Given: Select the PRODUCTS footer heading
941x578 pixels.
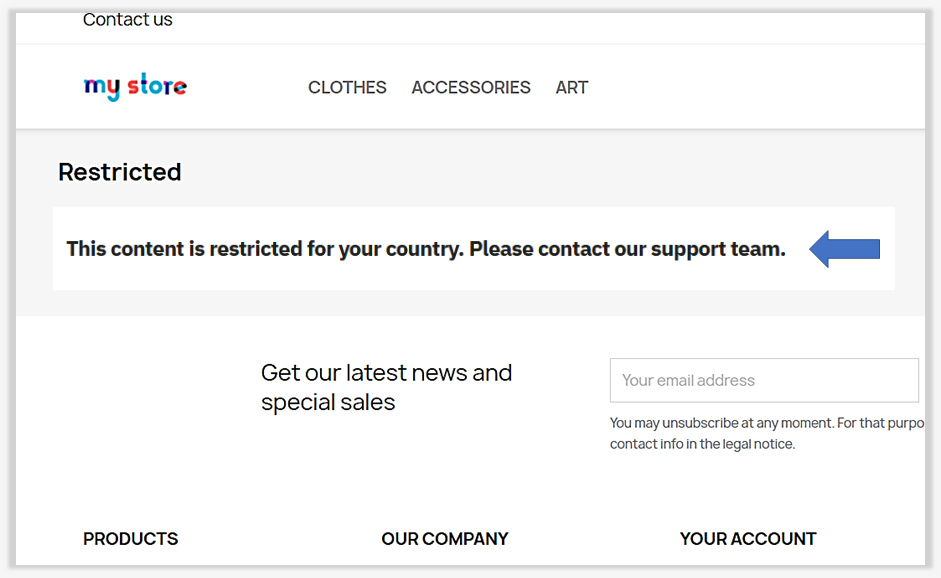Looking at the screenshot, I should (x=130, y=539).
